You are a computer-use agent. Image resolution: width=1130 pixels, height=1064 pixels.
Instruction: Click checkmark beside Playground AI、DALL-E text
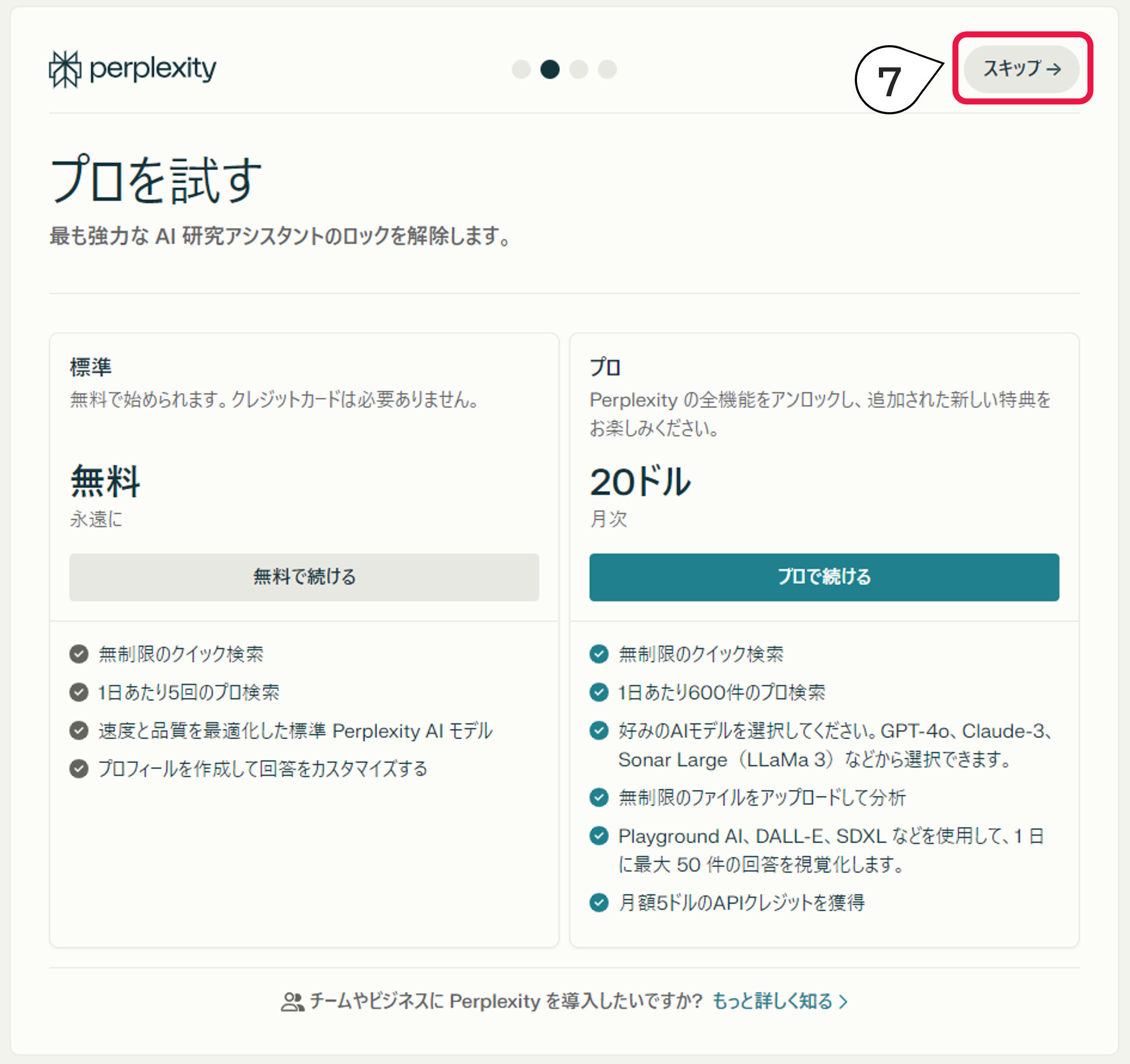point(599,836)
